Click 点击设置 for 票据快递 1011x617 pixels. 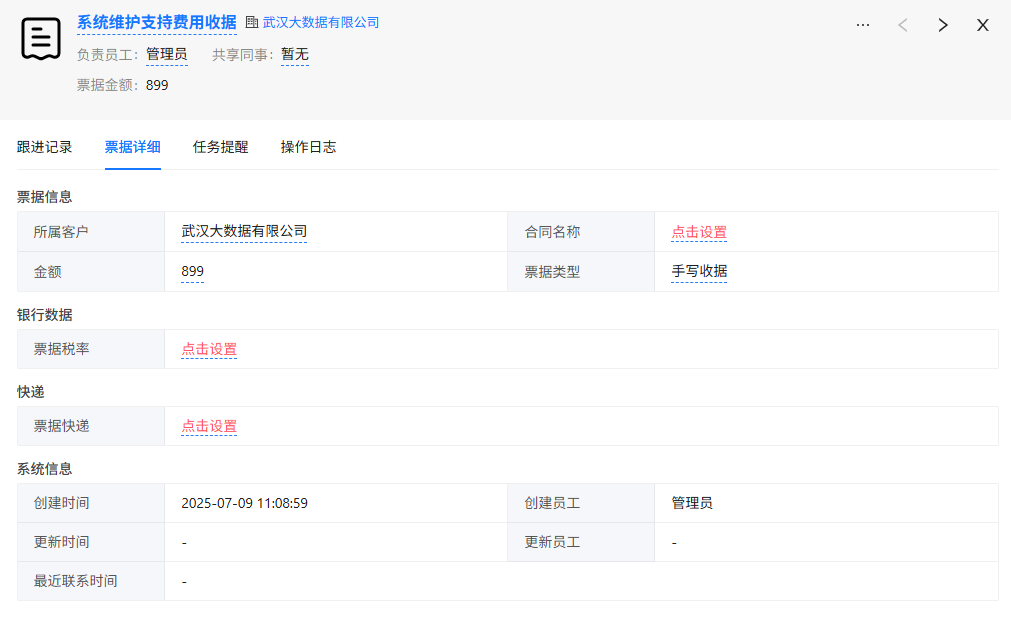click(x=209, y=426)
